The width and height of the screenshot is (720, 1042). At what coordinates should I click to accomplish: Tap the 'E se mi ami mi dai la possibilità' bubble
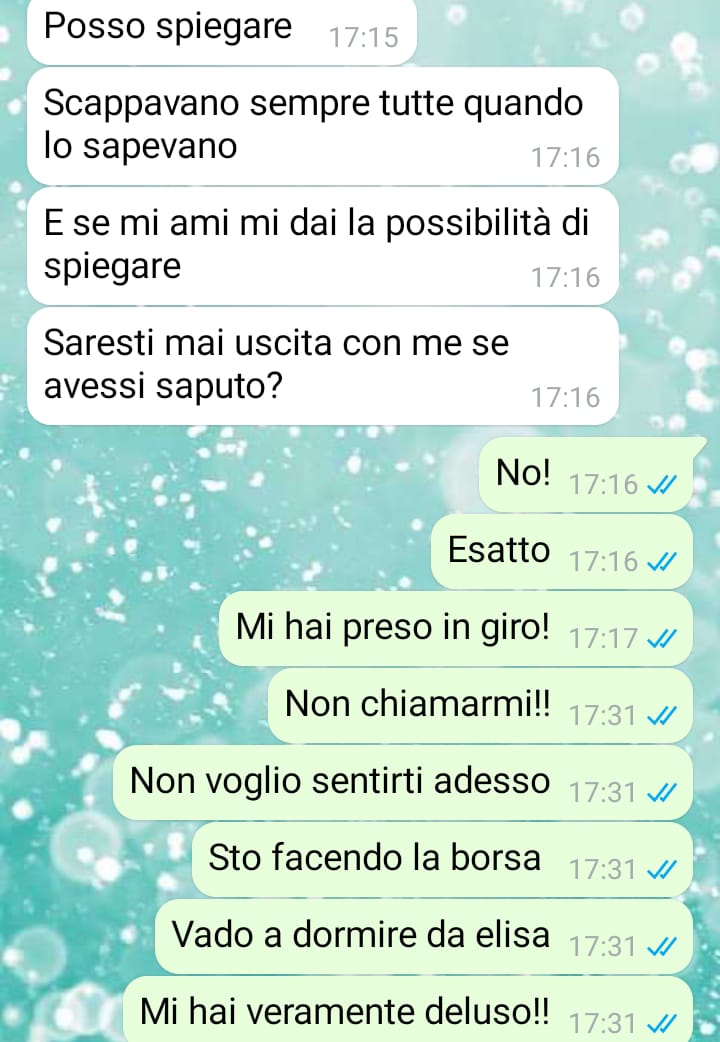click(322, 246)
